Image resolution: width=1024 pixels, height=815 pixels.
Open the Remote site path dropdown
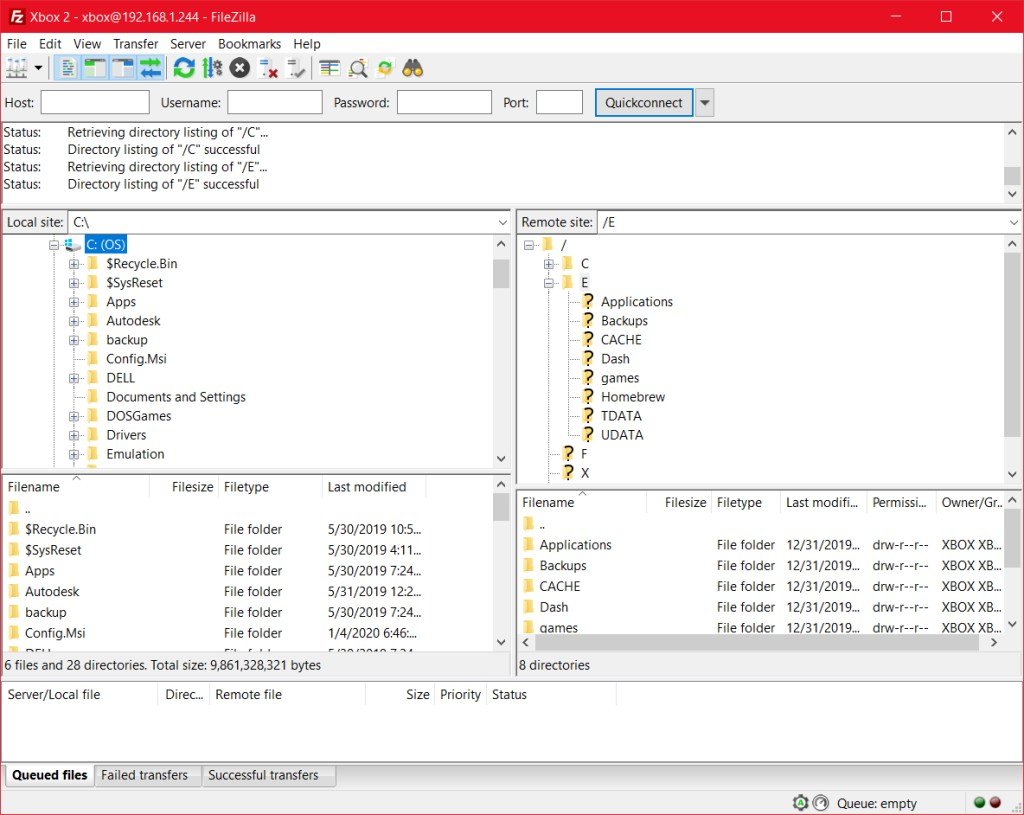click(1014, 223)
